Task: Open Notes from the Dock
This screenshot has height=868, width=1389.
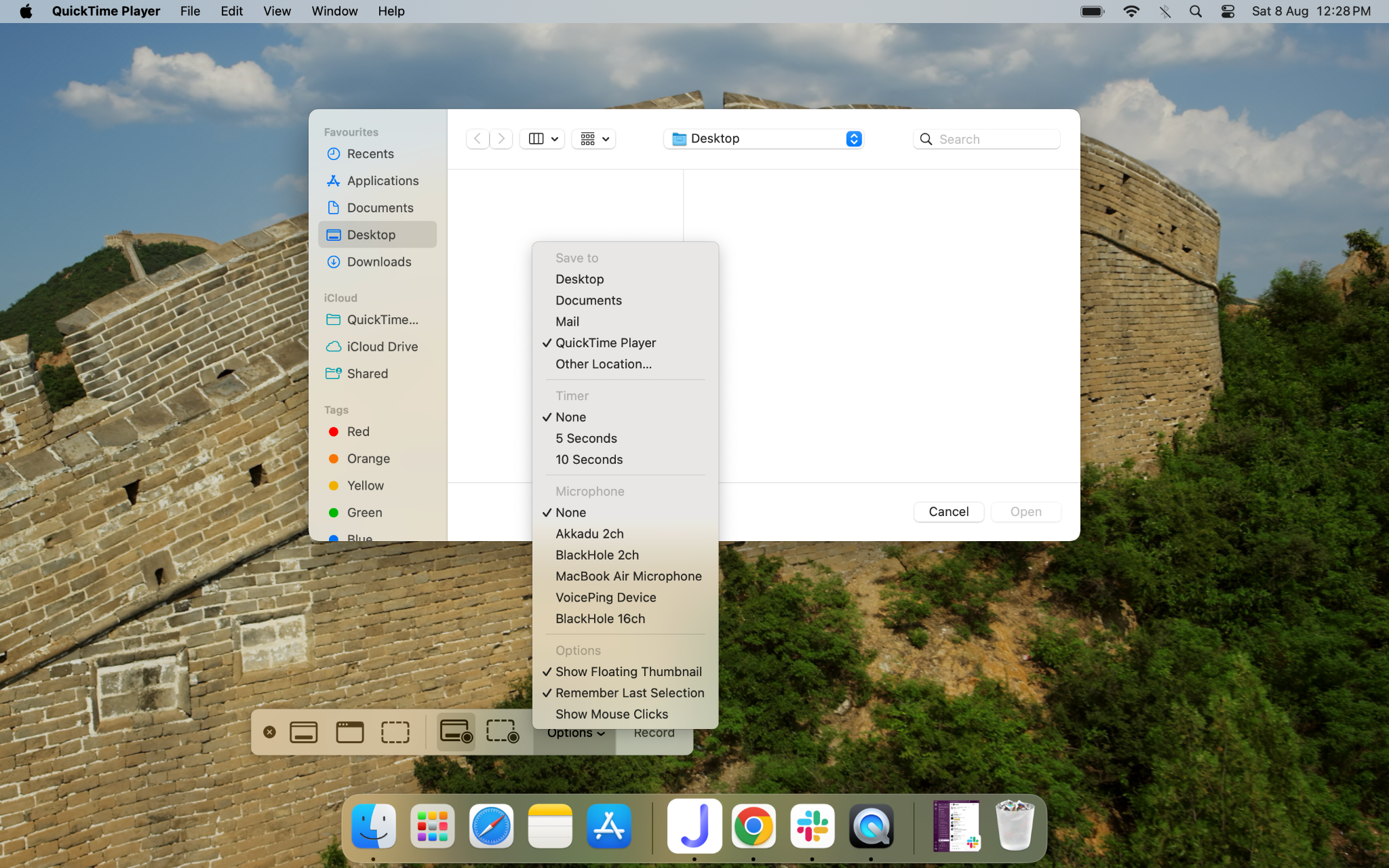Action: point(550,826)
